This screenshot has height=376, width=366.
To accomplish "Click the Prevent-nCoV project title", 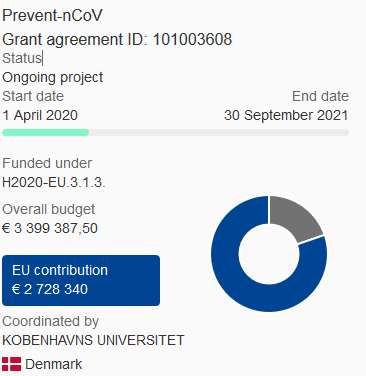I will 52,15.
